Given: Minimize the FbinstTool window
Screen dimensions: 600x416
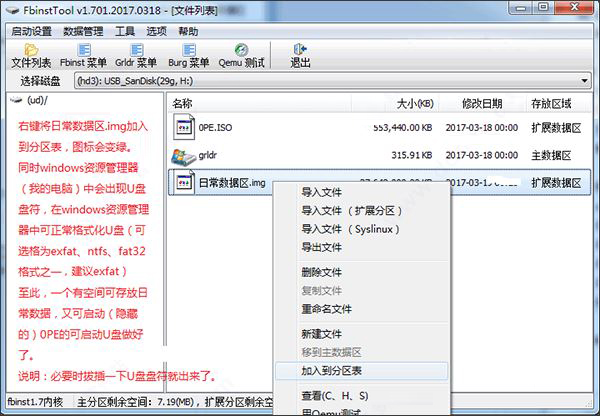Looking at the screenshot, I should [522, 8].
